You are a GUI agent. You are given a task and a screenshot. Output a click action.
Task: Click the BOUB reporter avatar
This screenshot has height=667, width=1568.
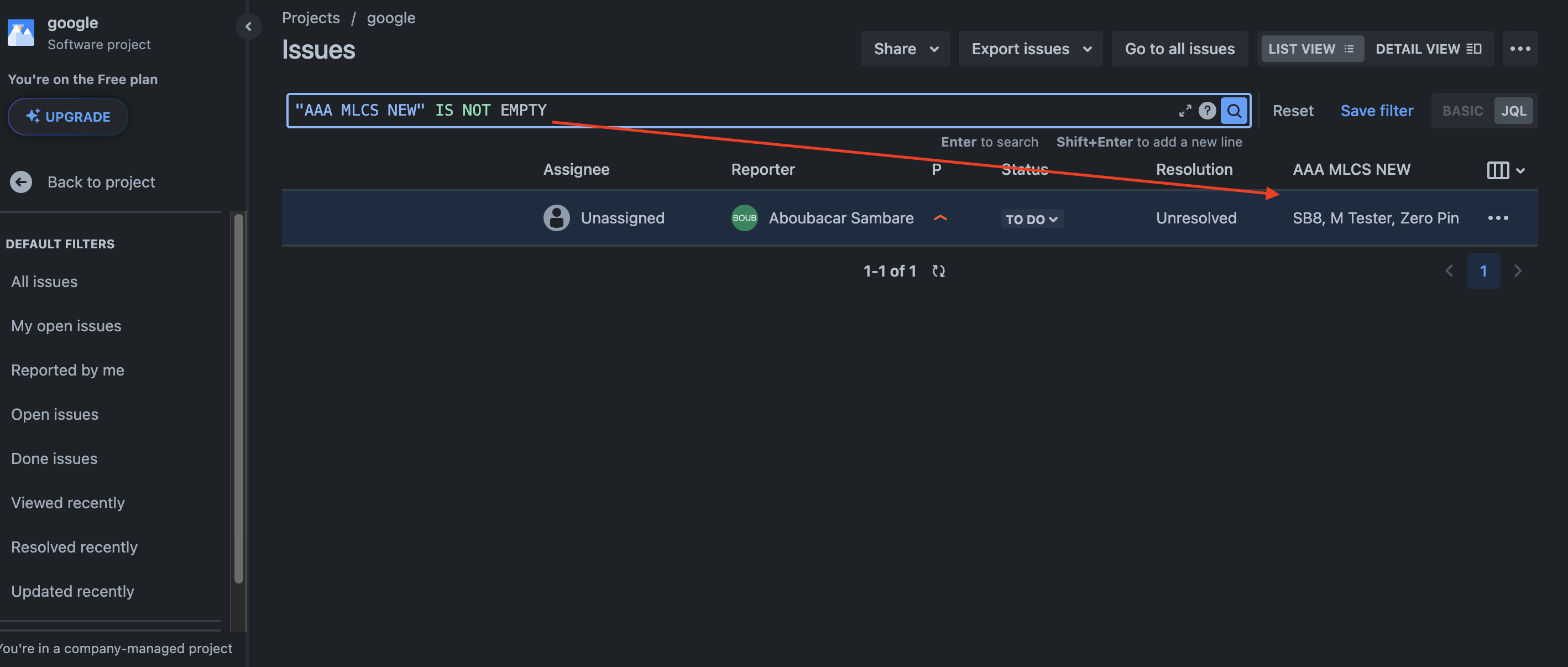click(744, 218)
